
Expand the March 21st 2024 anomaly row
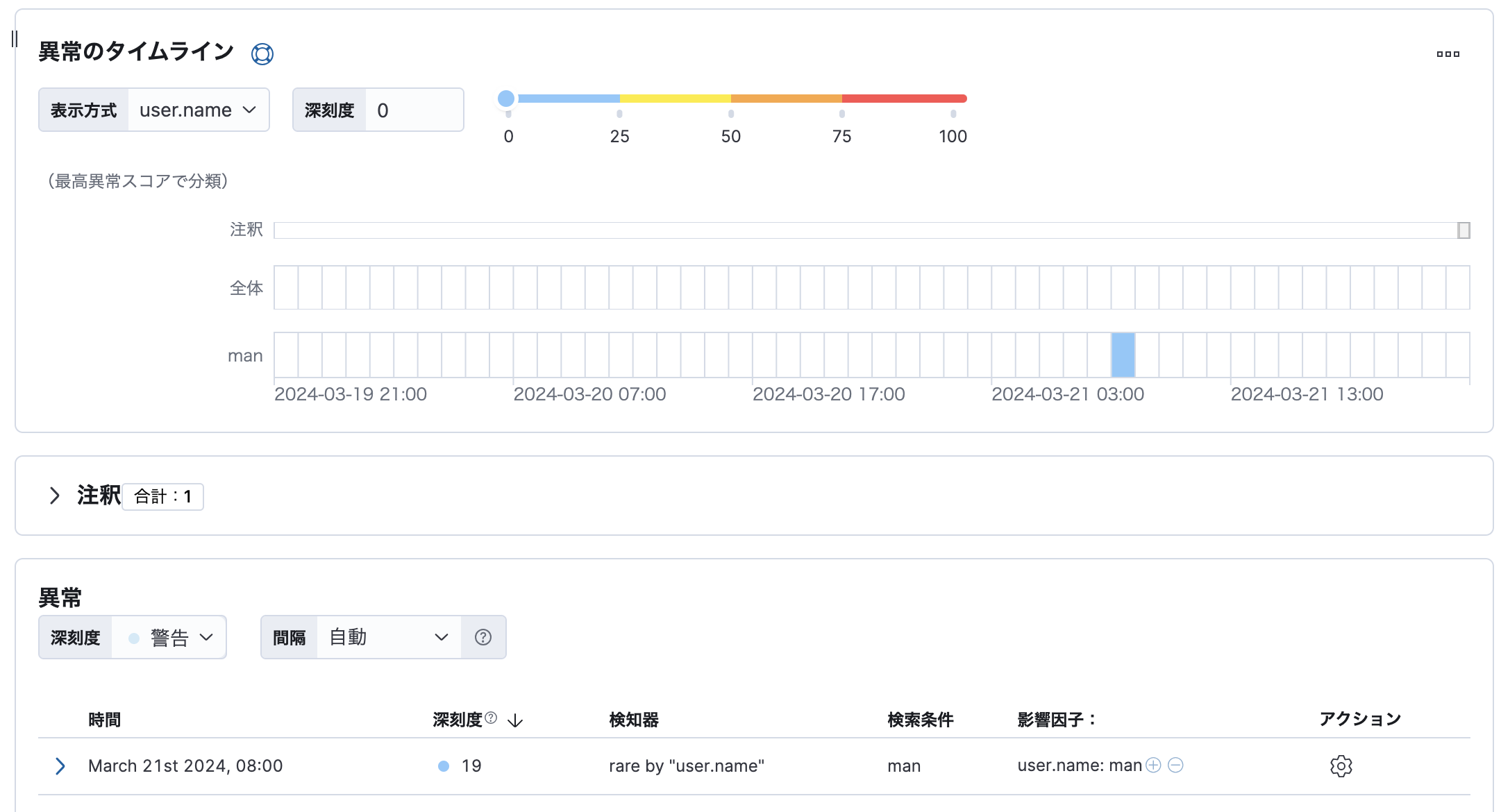[60, 766]
